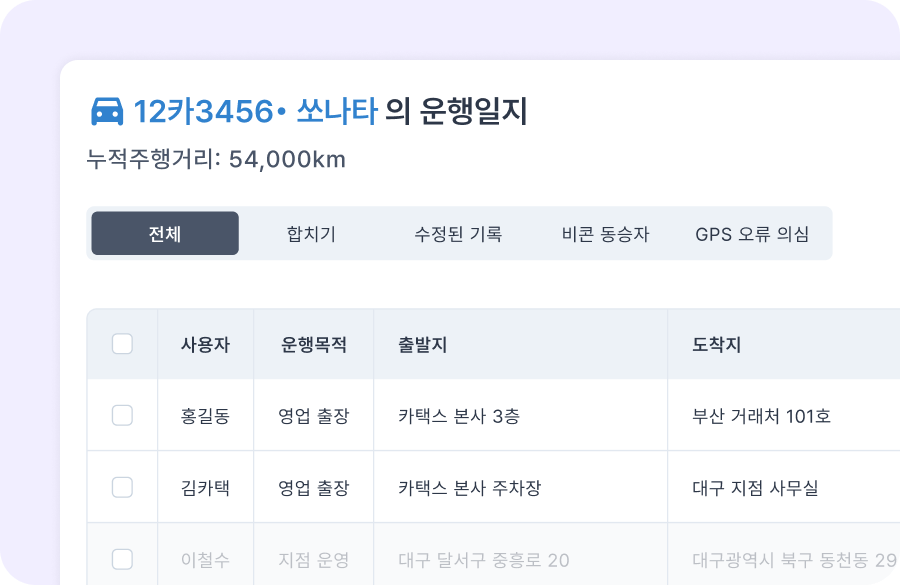The height and width of the screenshot is (585, 900).
Task: Toggle the select-all checkbox in table header
Action: click(122, 344)
